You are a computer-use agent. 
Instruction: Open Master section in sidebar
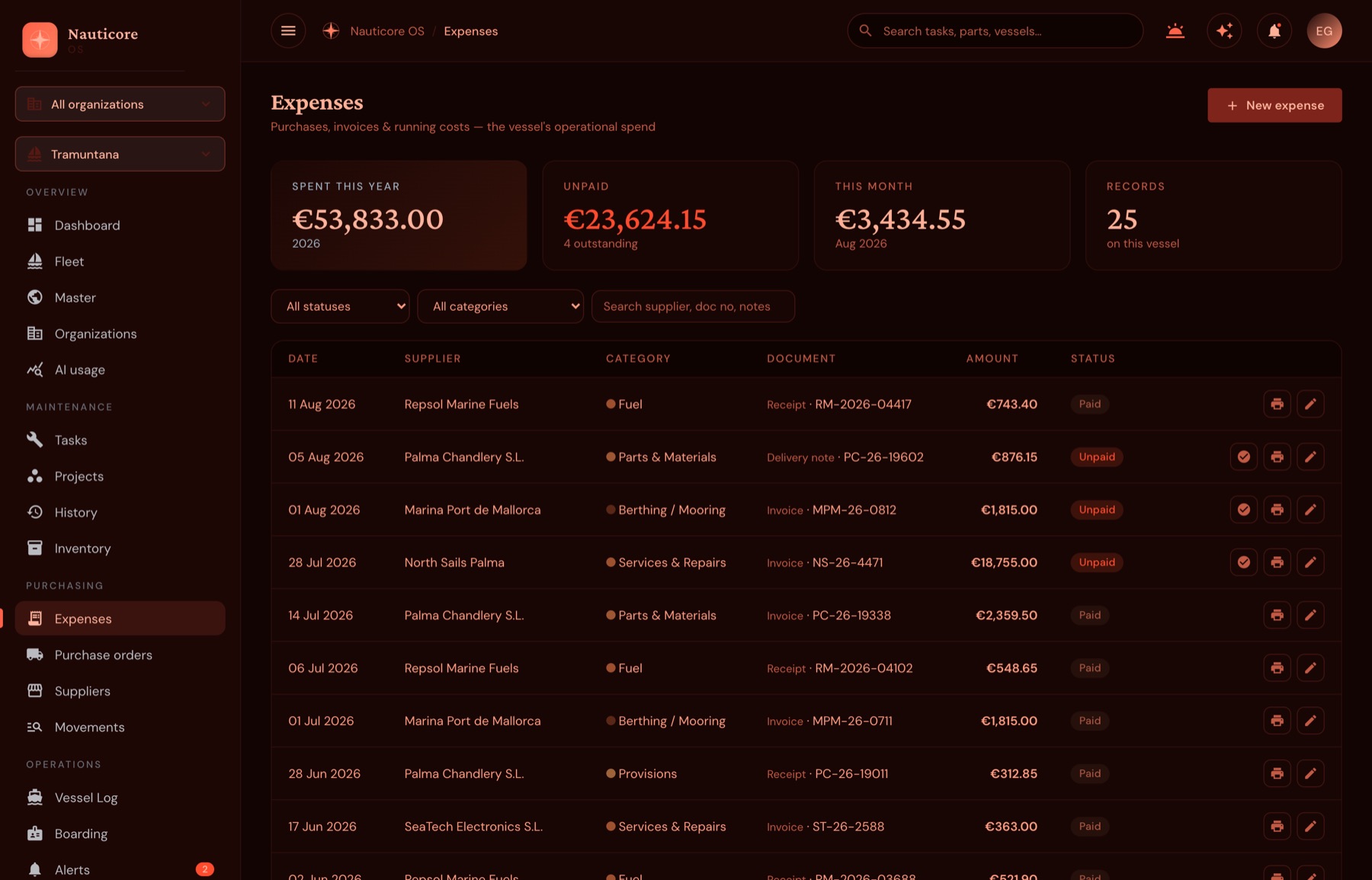coord(120,298)
